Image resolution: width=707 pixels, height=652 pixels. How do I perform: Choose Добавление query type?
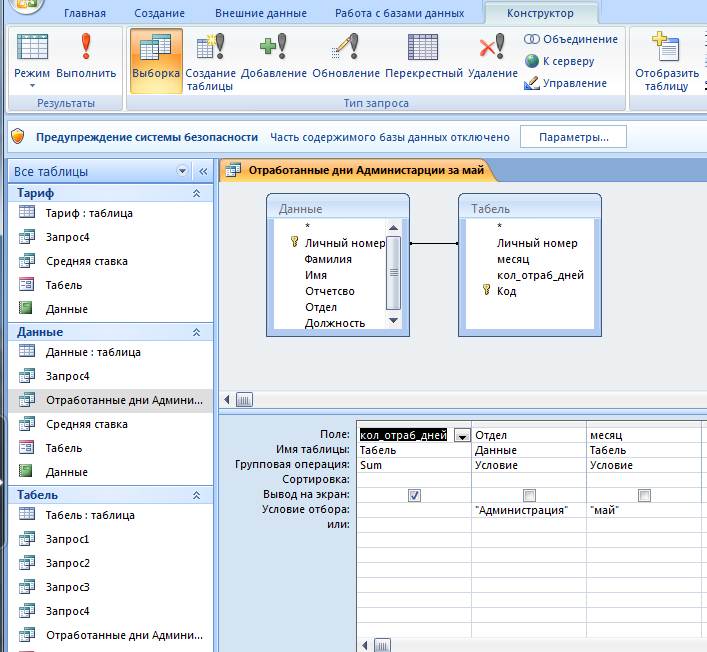pos(274,56)
